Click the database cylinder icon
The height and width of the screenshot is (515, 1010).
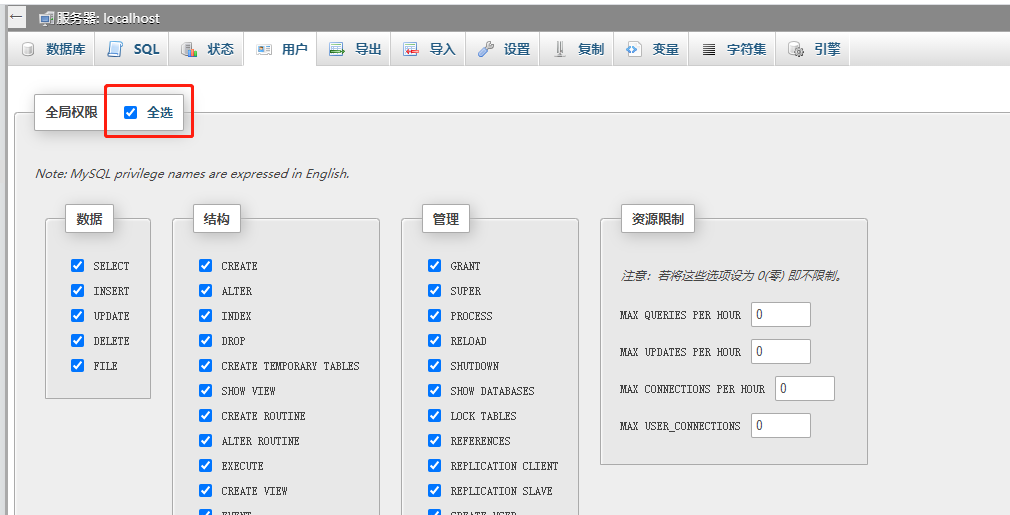pos(28,50)
